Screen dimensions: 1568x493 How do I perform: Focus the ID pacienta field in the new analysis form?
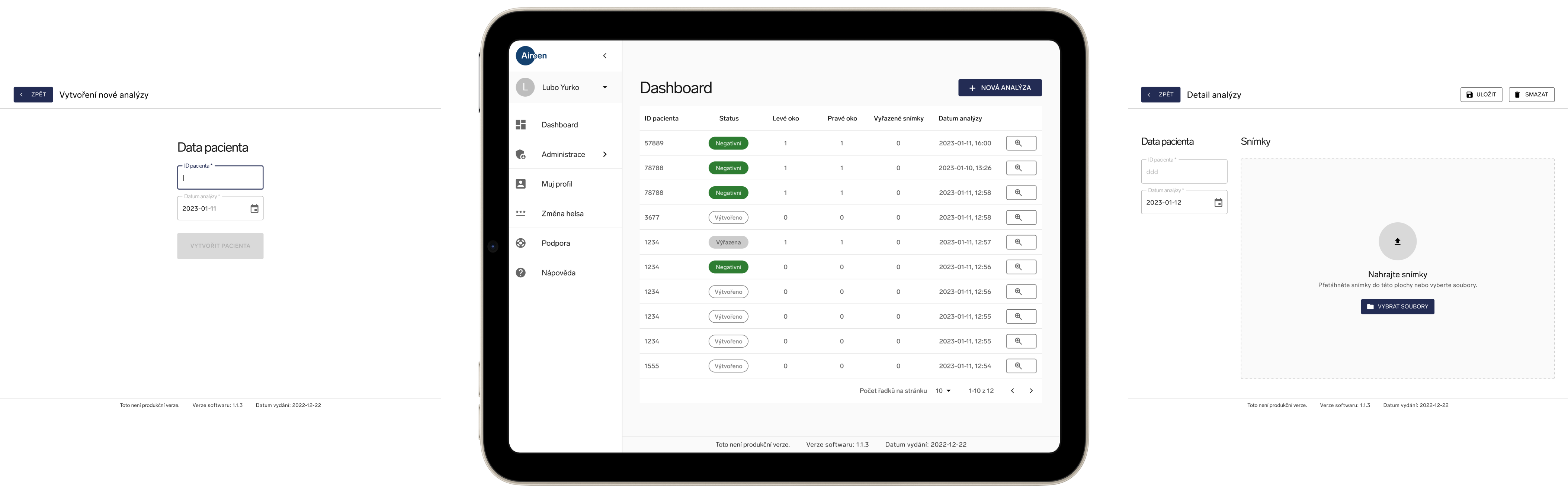click(x=220, y=178)
